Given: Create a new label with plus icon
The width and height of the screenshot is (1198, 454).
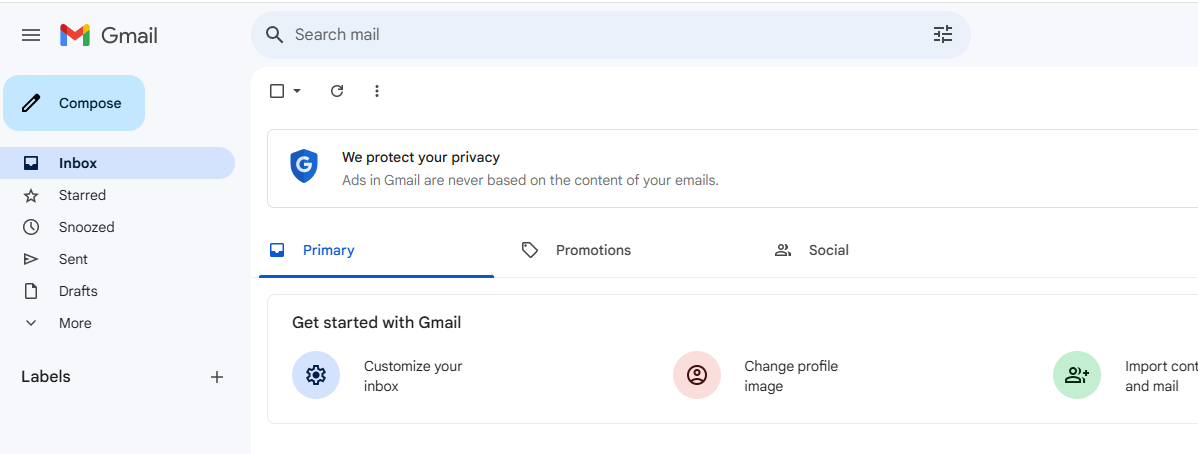Looking at the screenshot, I should pos(217,377).
